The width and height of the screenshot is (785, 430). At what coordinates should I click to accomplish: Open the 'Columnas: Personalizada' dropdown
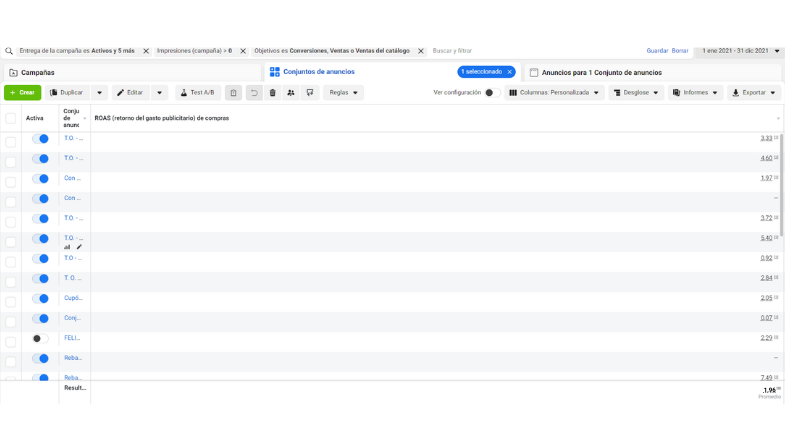tap(555, 93)
